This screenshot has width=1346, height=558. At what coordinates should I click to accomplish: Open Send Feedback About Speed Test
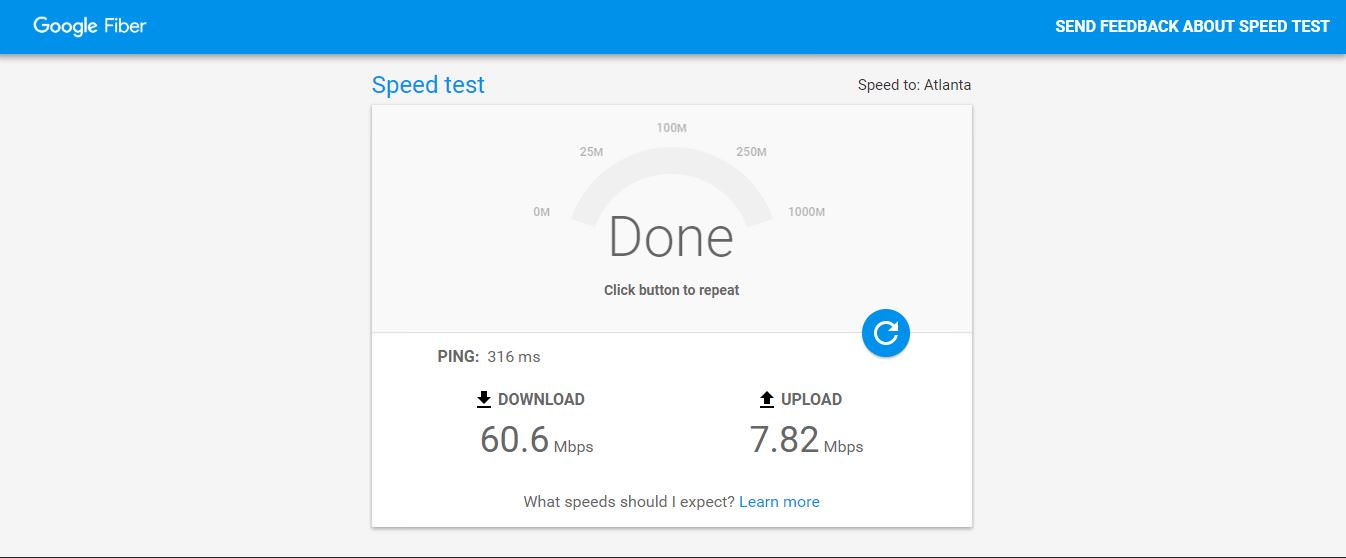point(1192,26)
